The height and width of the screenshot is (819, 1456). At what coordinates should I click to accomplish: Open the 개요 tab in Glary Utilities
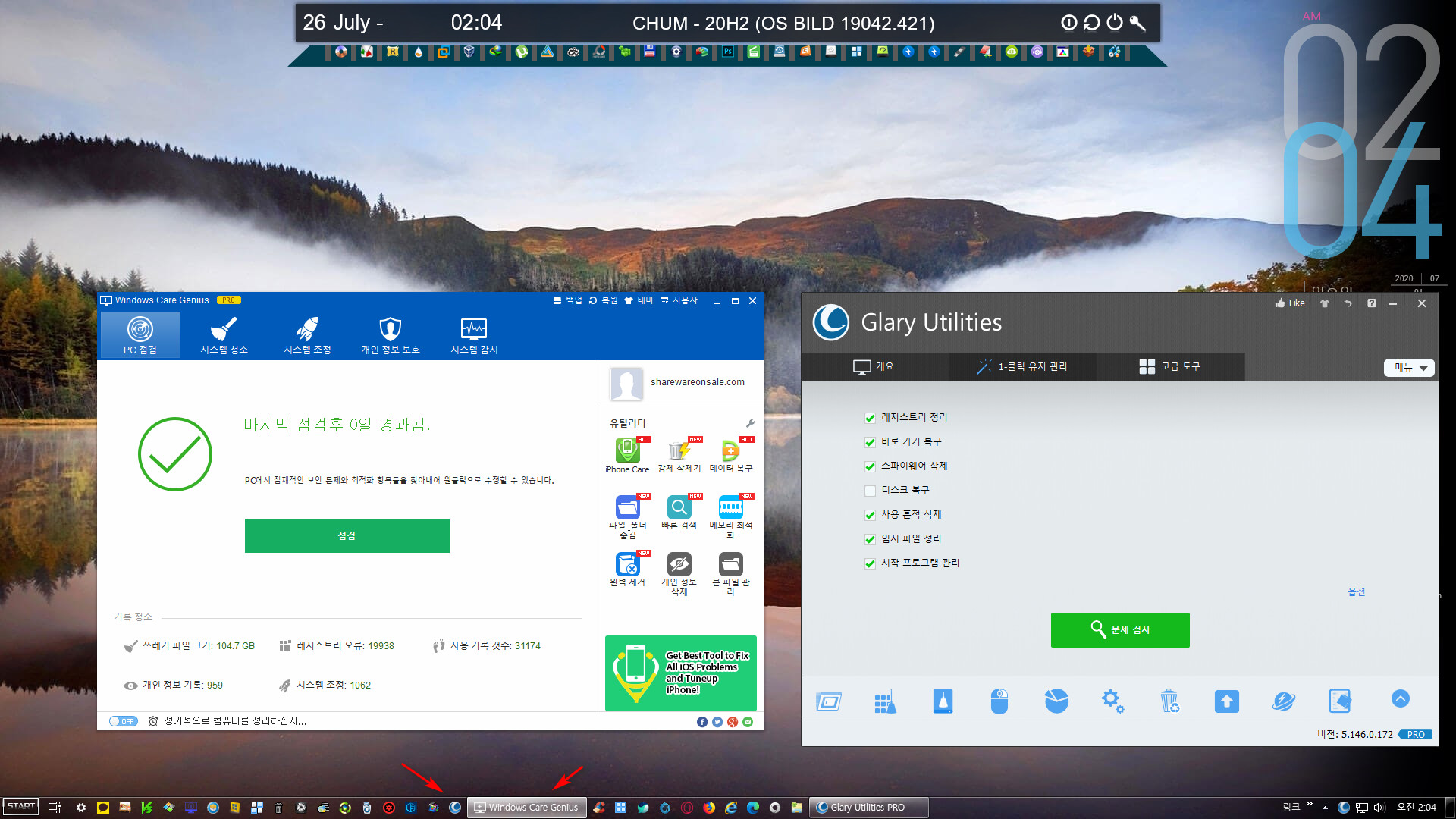[x=874, y=366]
